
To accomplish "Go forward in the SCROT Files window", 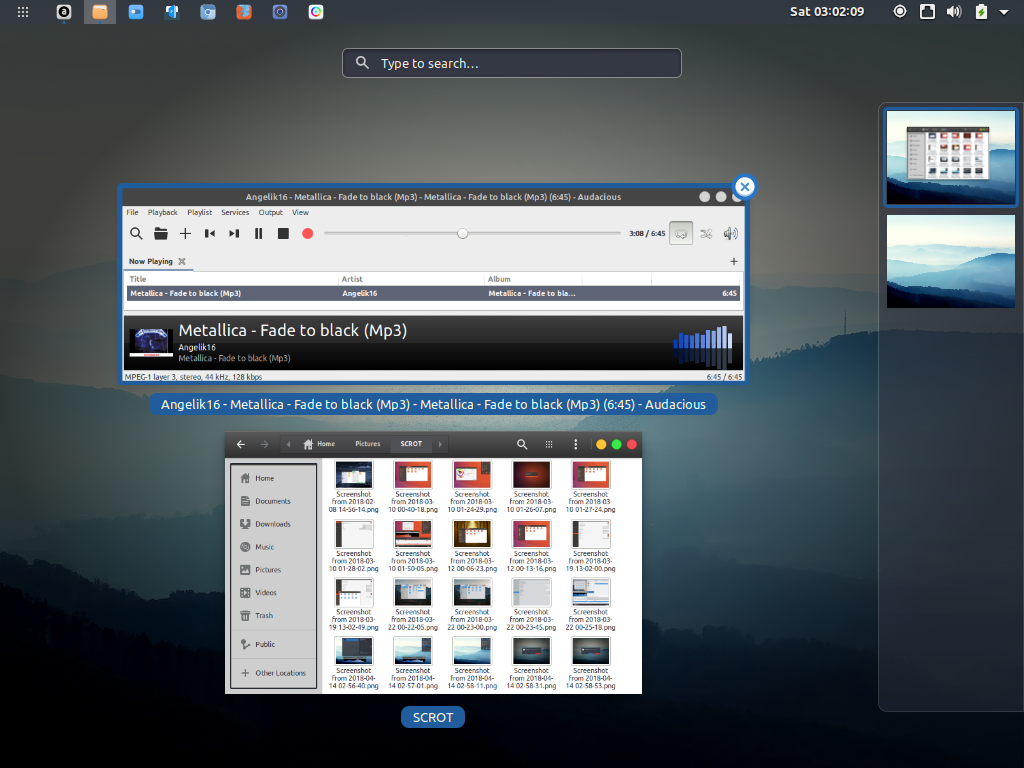I will point(264,444).
